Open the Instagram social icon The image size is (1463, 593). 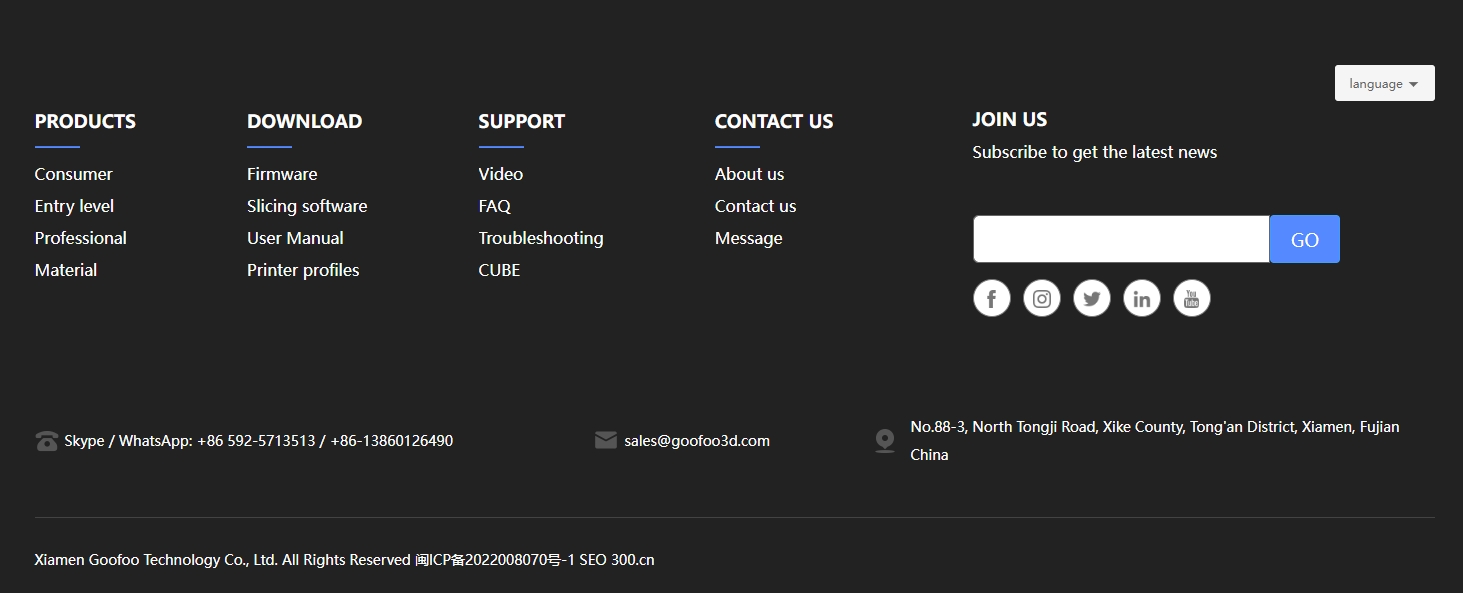click(1041, 298)
